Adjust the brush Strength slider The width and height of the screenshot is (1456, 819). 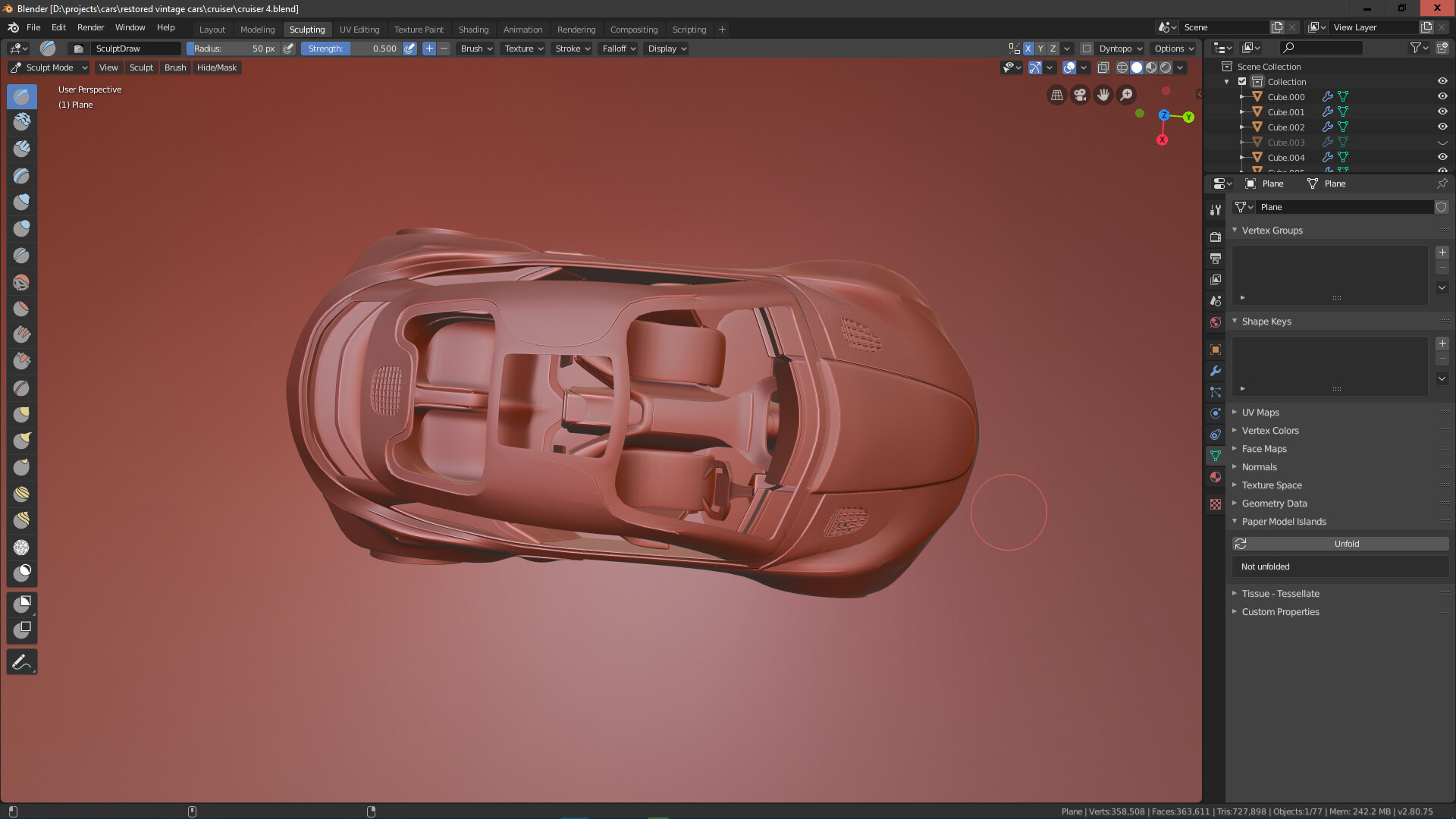351,49
